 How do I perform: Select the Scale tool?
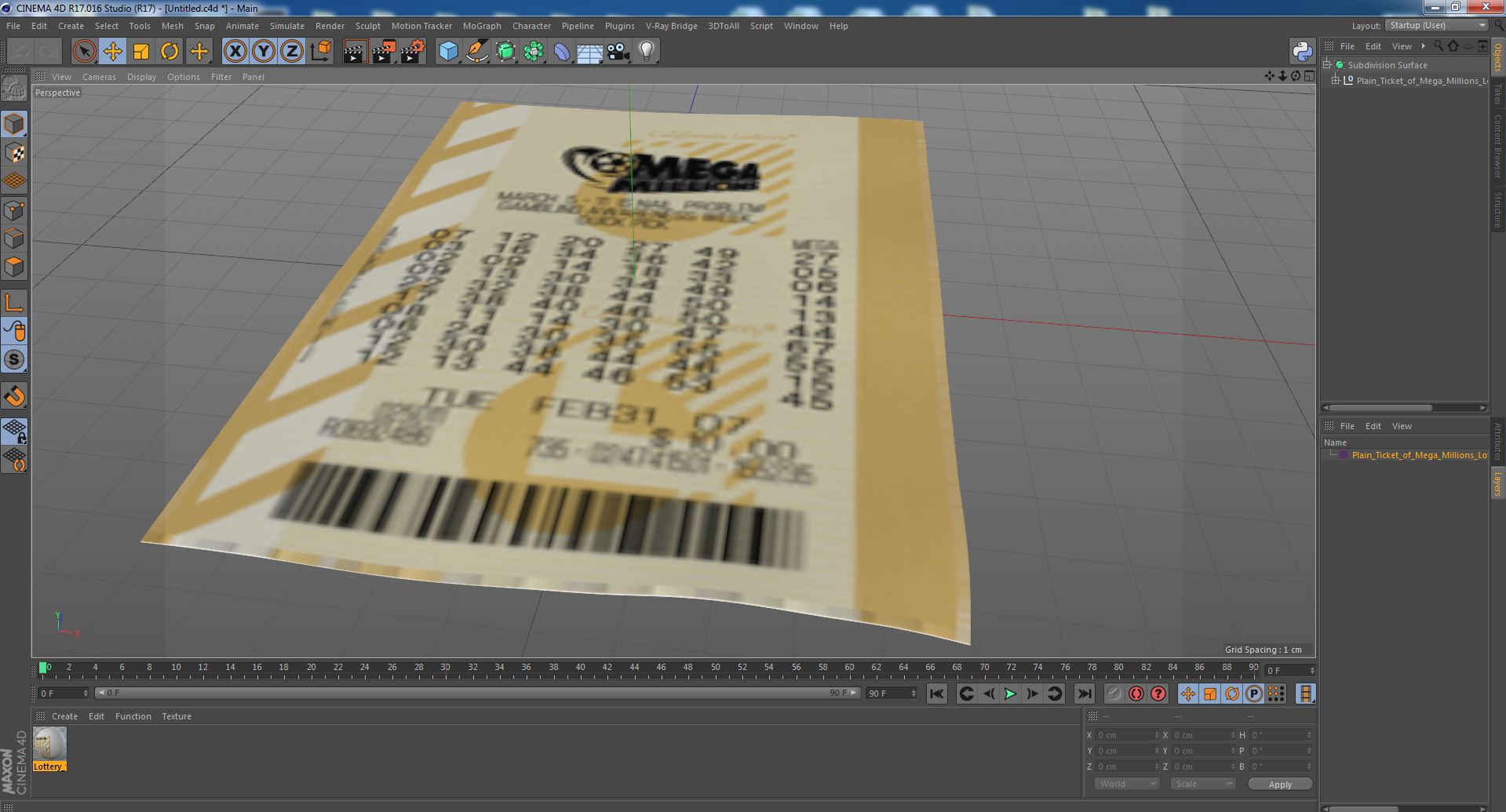click(x=141, y=52)
